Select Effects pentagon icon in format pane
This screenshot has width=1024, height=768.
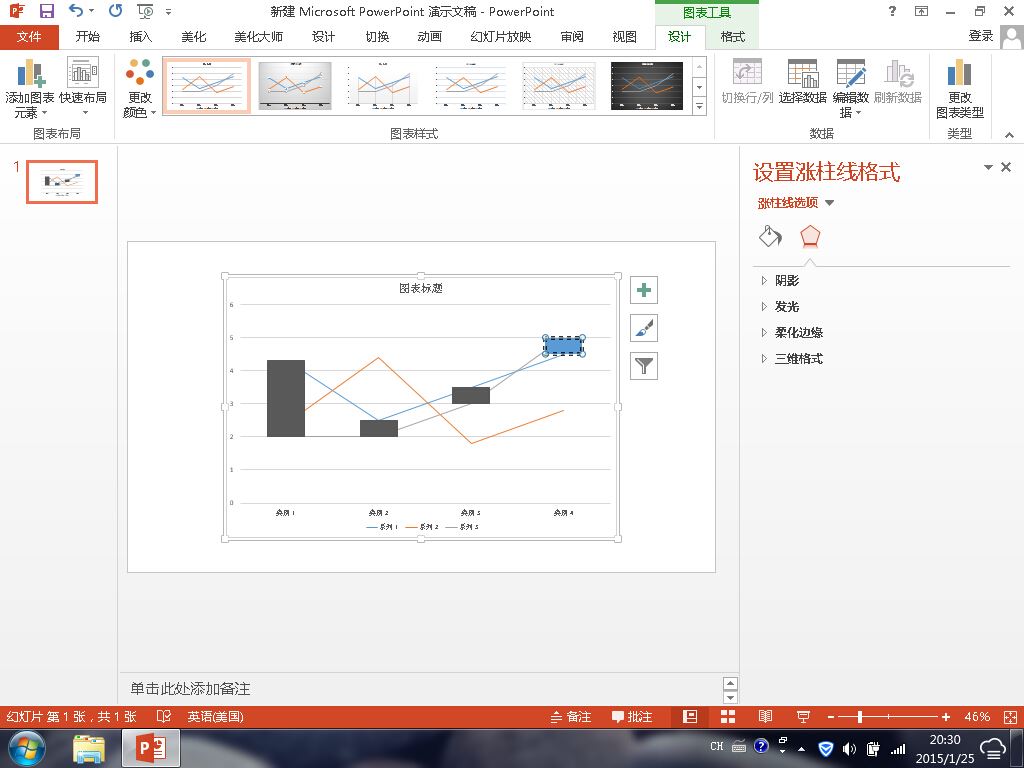(810, 236)
